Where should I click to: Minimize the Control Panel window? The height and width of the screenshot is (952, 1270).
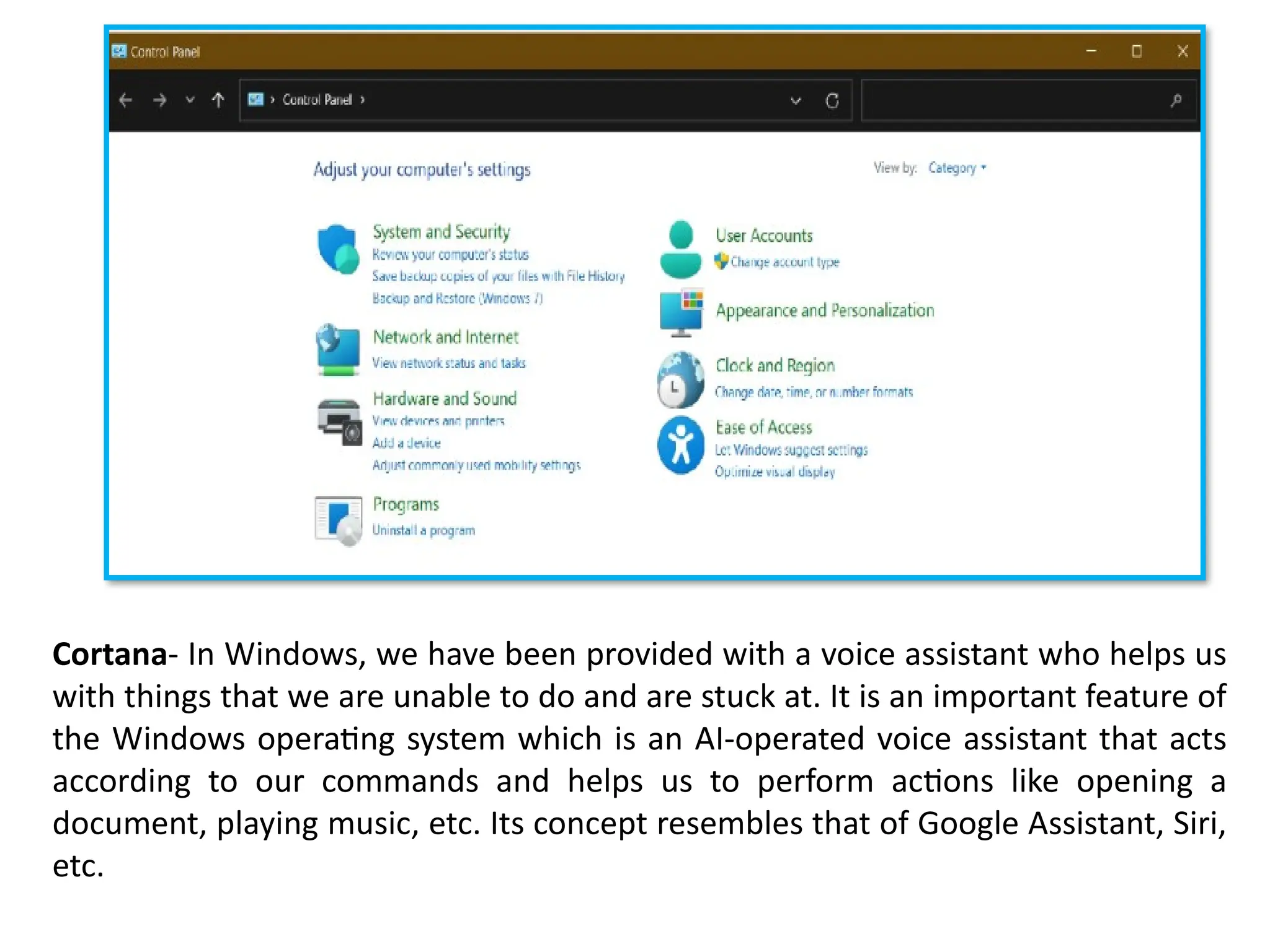pos(1091,51)
